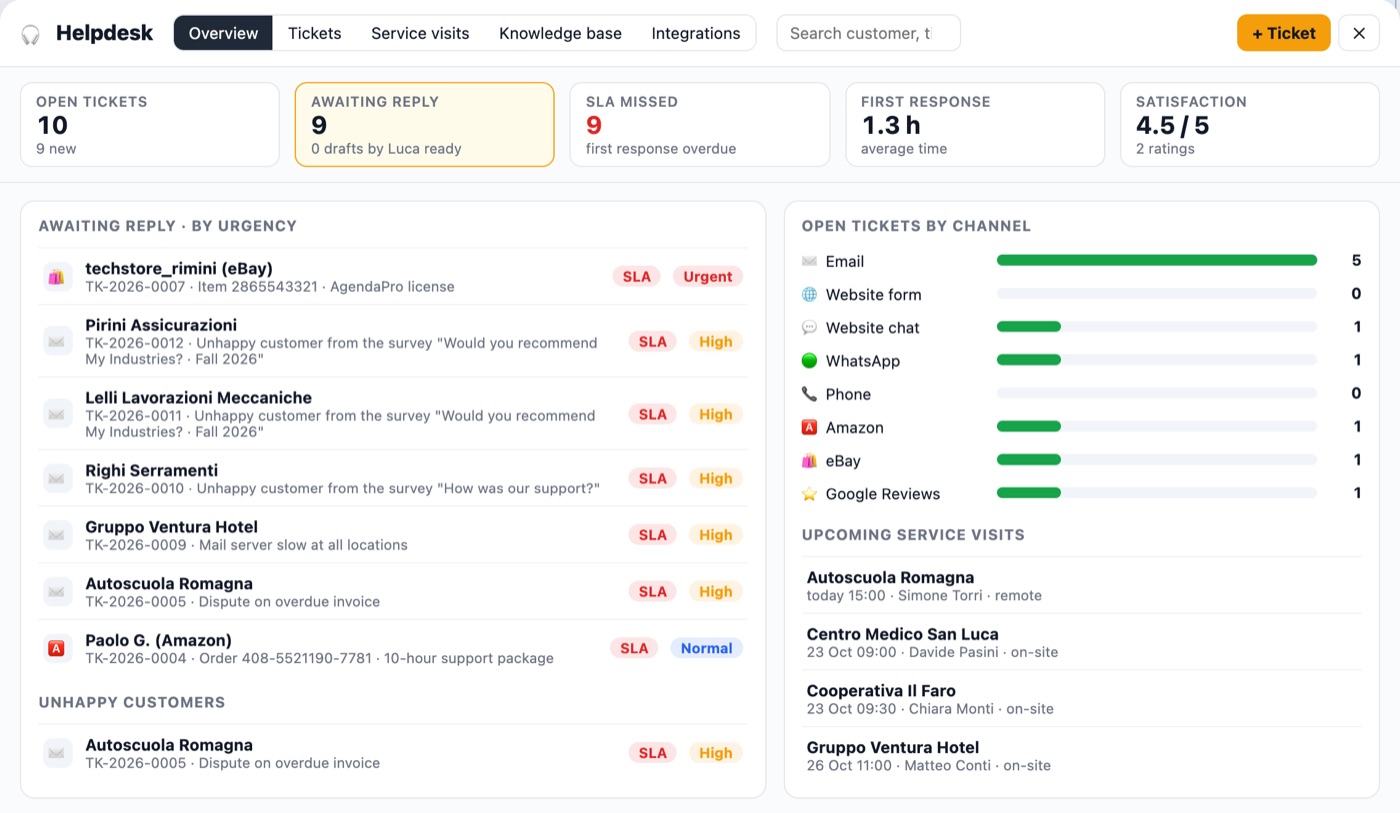
Task: Click the SLA badge on Righi Serramenti
Action: 653,478
